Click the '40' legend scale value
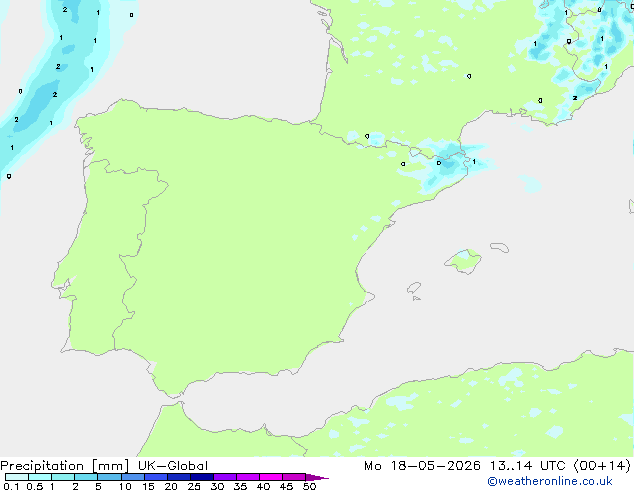 (x=263, y=486)
